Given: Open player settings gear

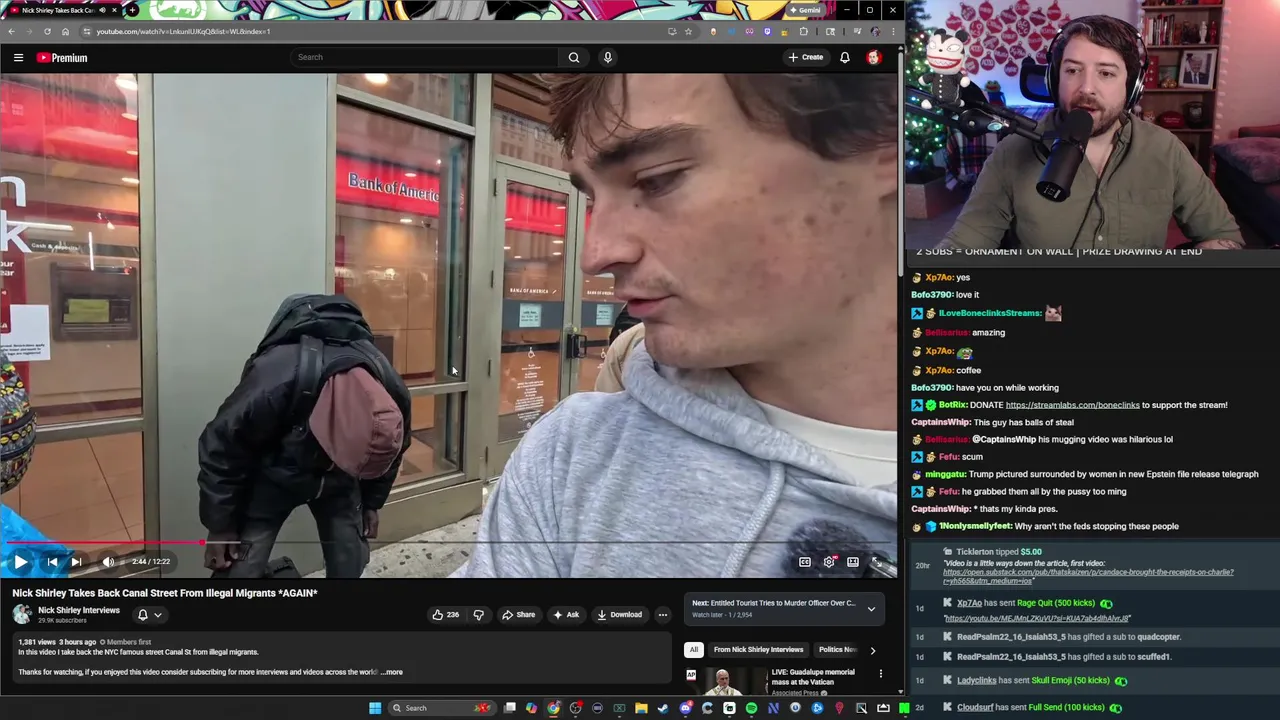Looking at the screenshot, I should click(829, 562).
